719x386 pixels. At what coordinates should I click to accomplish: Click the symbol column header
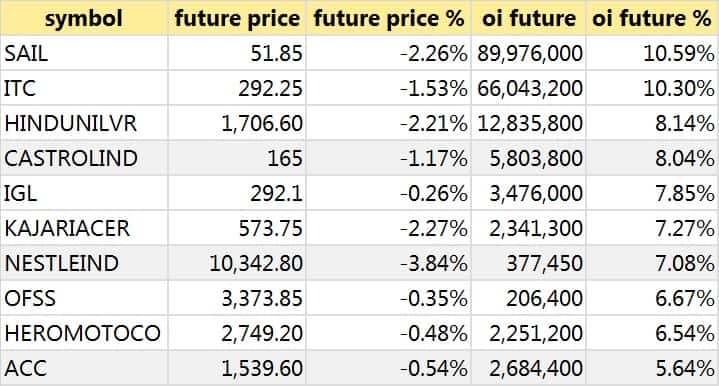coord(84,18)
